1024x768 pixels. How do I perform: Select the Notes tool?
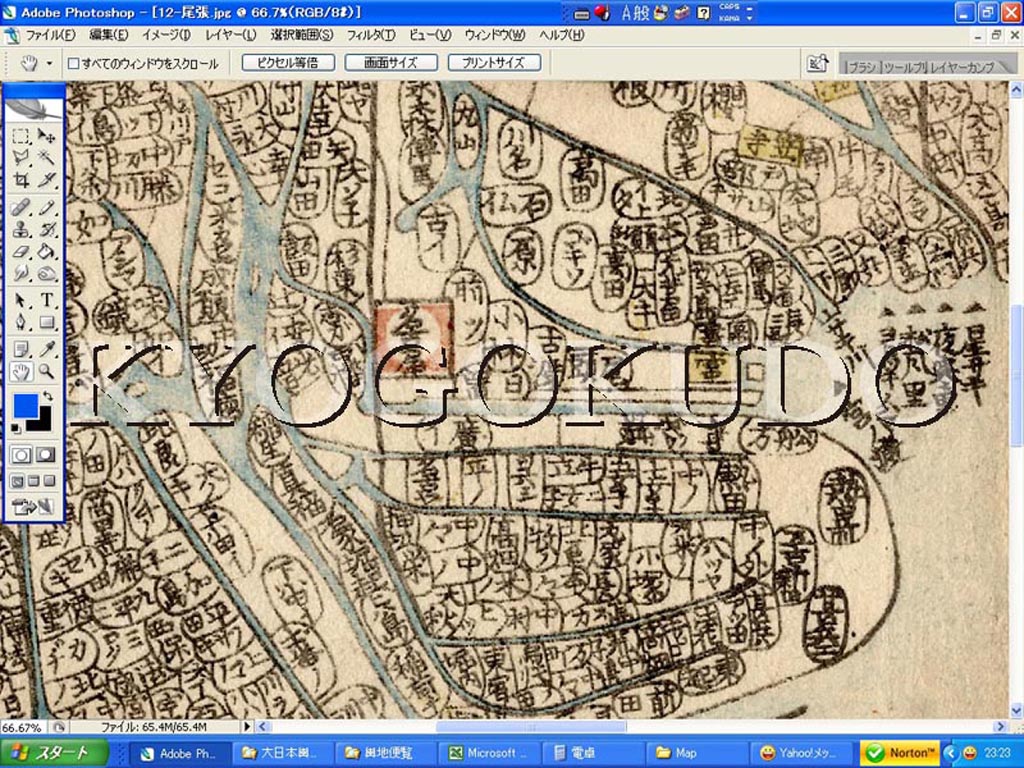coord(21,349)
